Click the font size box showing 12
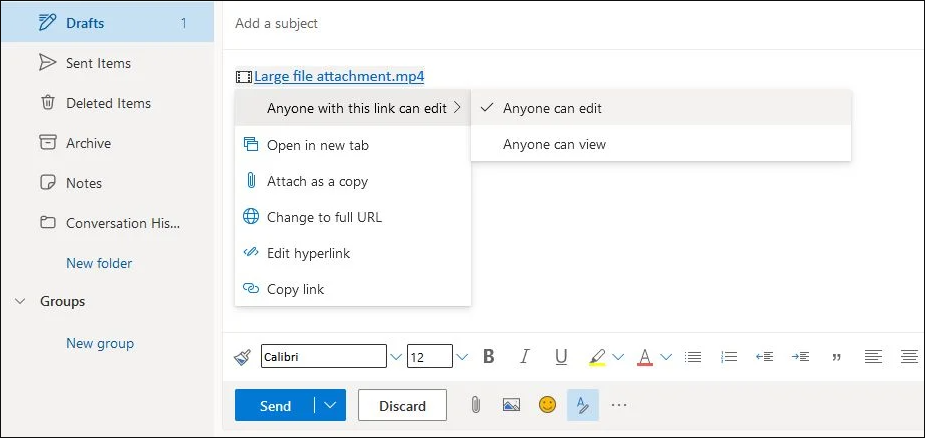This screenshot has width=925, height=438. pos(429,357)
